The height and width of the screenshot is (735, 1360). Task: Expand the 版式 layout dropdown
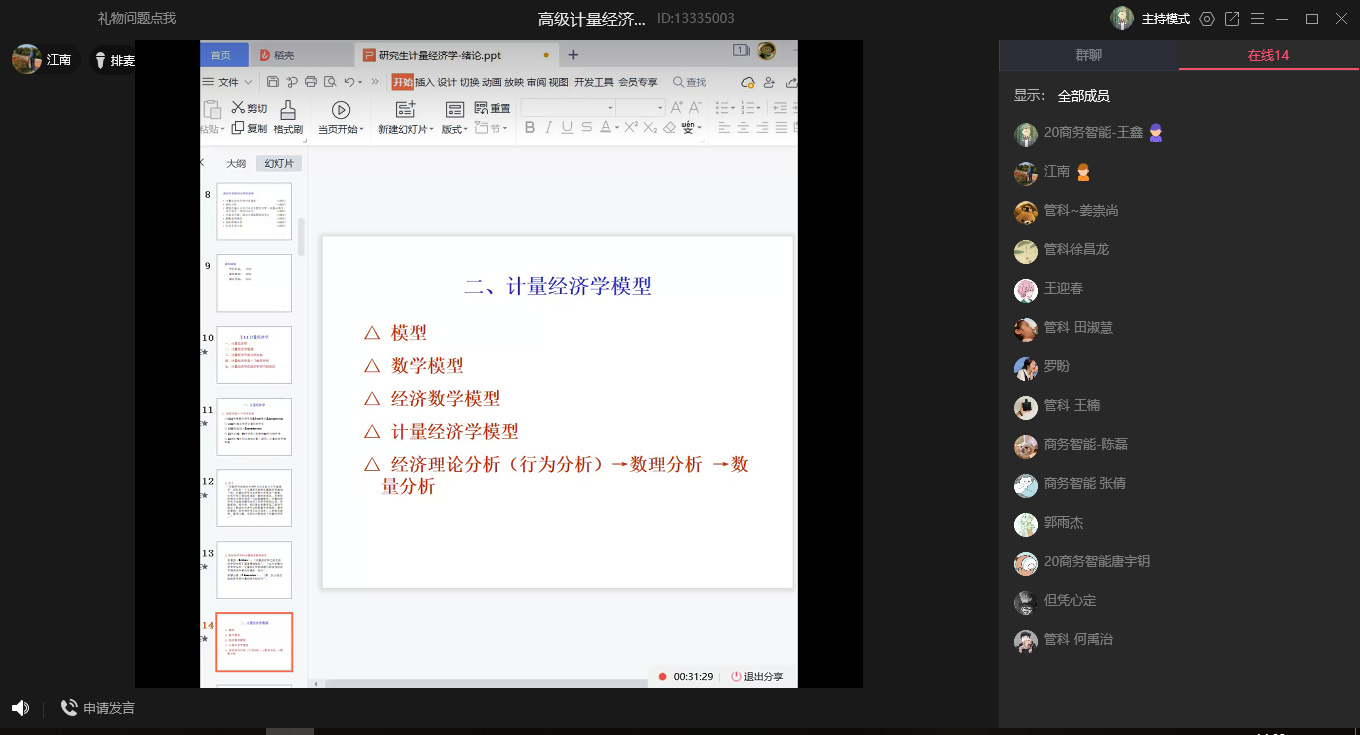[x=455, y=129]
